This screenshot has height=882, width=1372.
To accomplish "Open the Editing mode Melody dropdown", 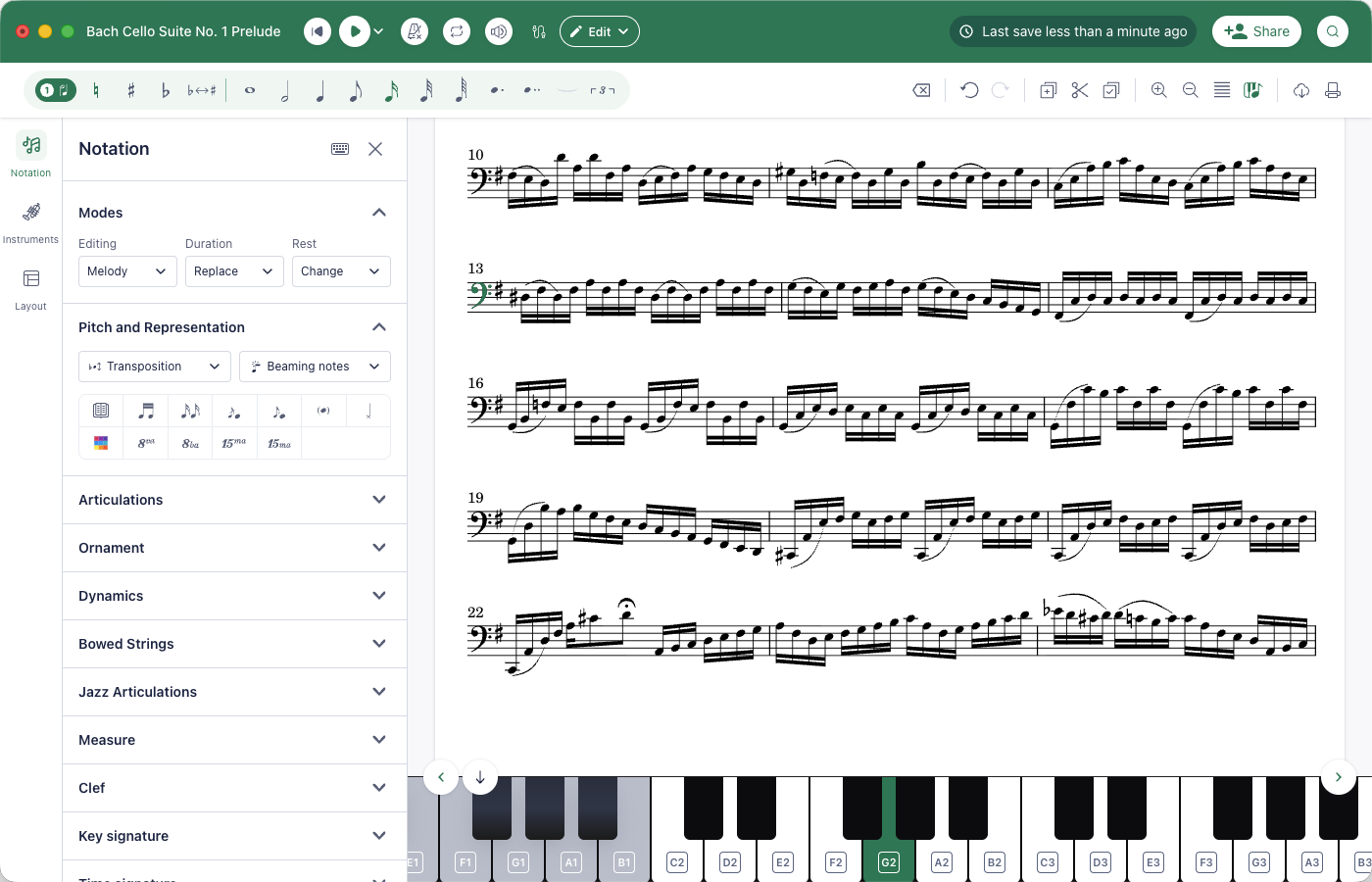I will (x=127, y=271).
